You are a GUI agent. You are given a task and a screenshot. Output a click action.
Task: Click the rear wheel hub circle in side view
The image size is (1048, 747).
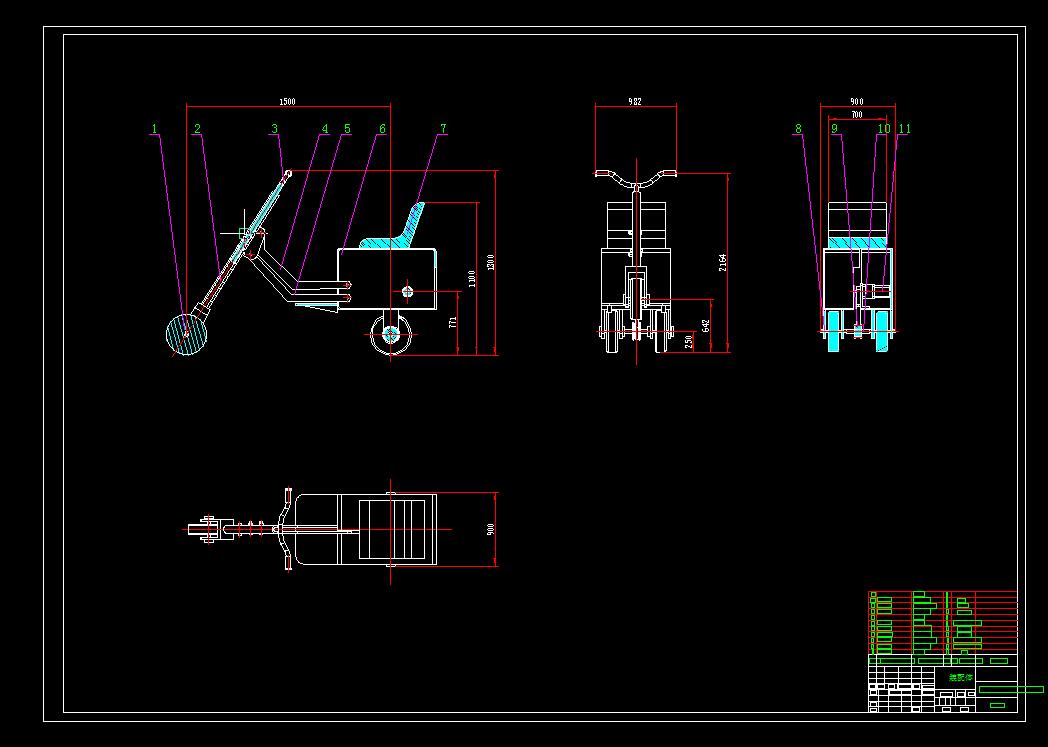(389, 333)
